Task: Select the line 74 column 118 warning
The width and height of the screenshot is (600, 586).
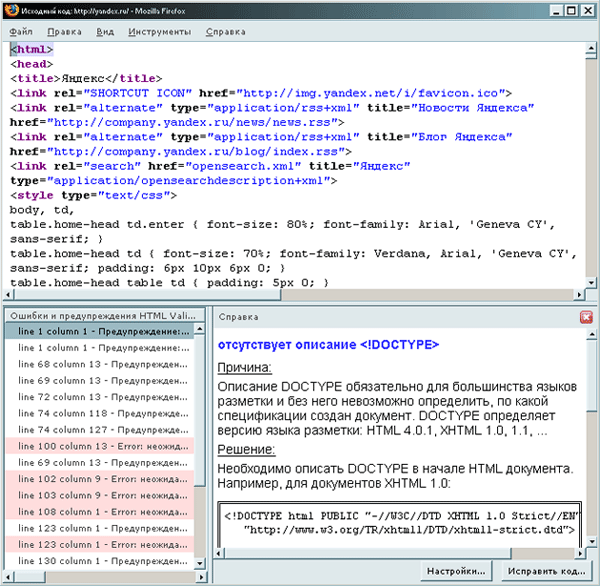Action: click(x=100, y=413)
